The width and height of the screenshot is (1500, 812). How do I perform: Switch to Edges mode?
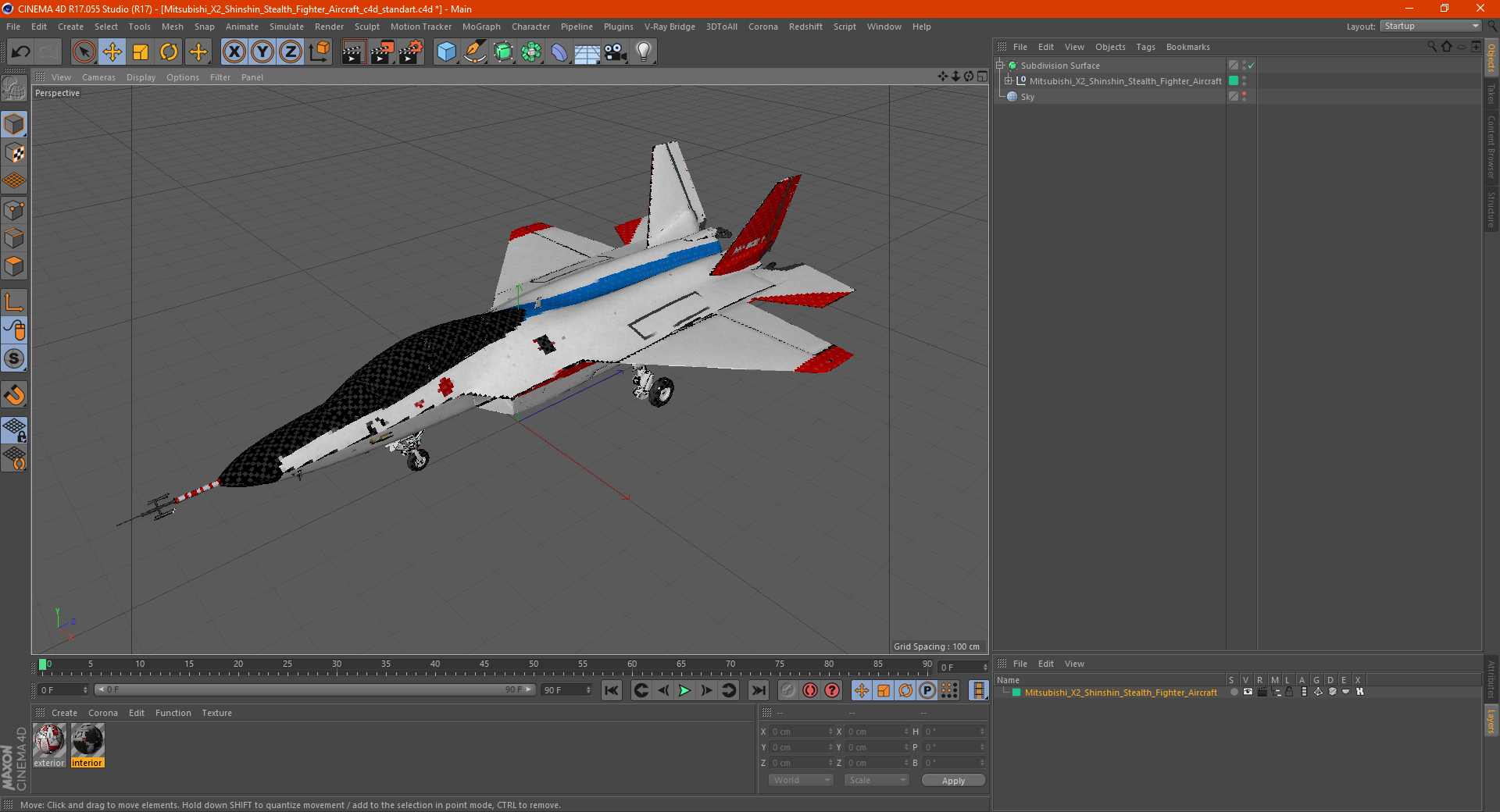pos(14,238)
